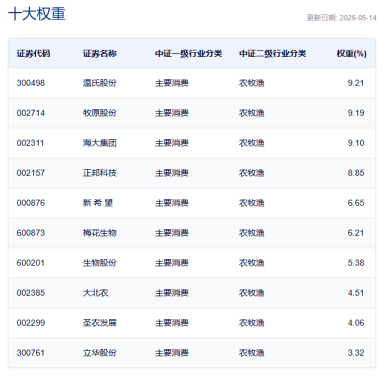
Task: Click the 证券名称 column header
Action: coord(100,54)
